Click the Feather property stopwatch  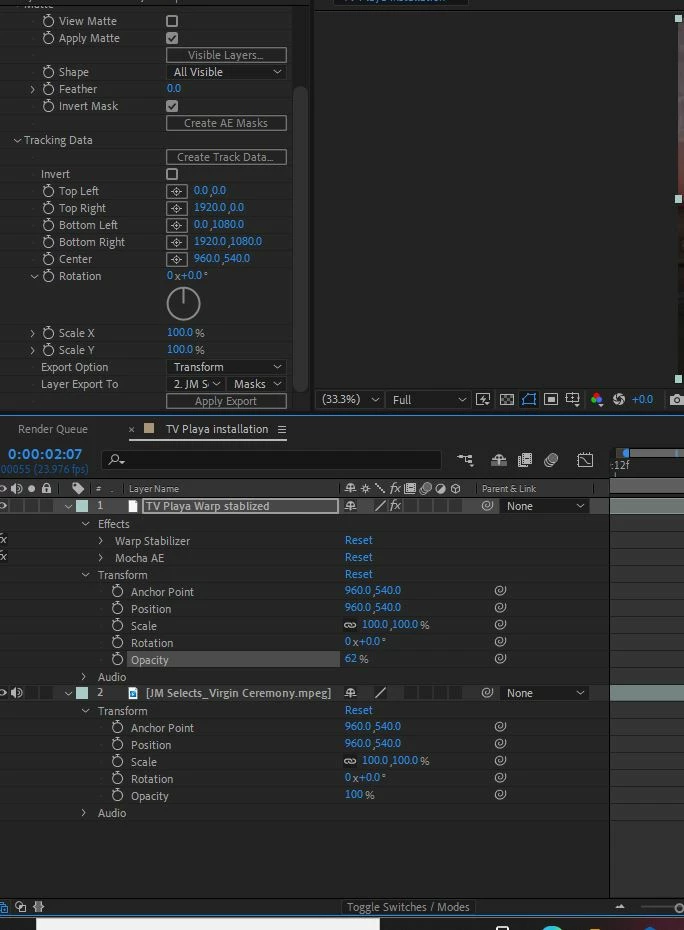(49, 89)
